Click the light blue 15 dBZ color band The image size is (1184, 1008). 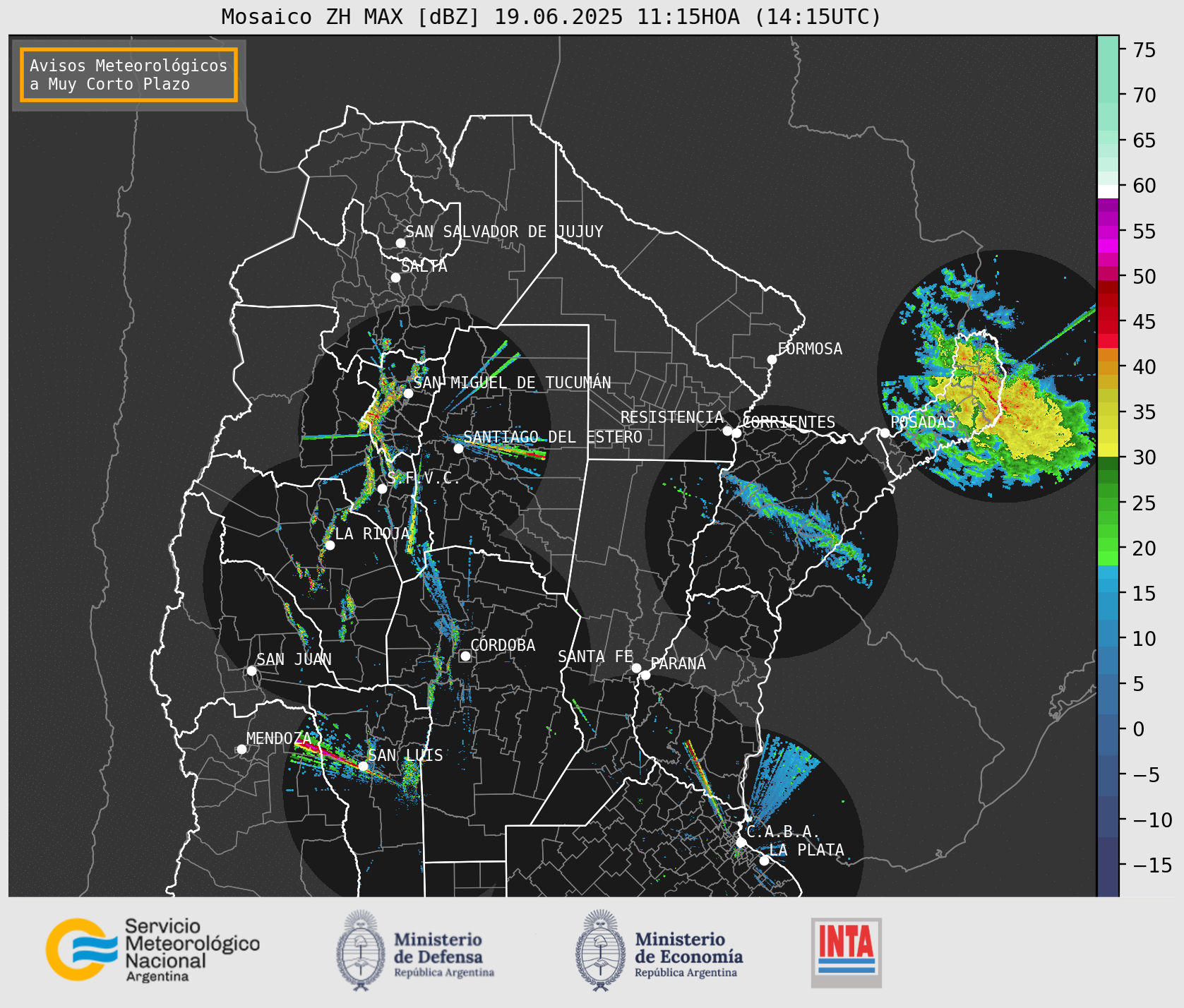click(1108, 586)
